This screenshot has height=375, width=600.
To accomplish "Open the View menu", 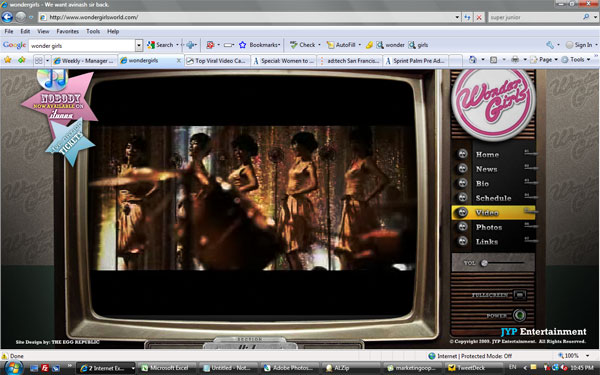I will [x=43, y=31].
